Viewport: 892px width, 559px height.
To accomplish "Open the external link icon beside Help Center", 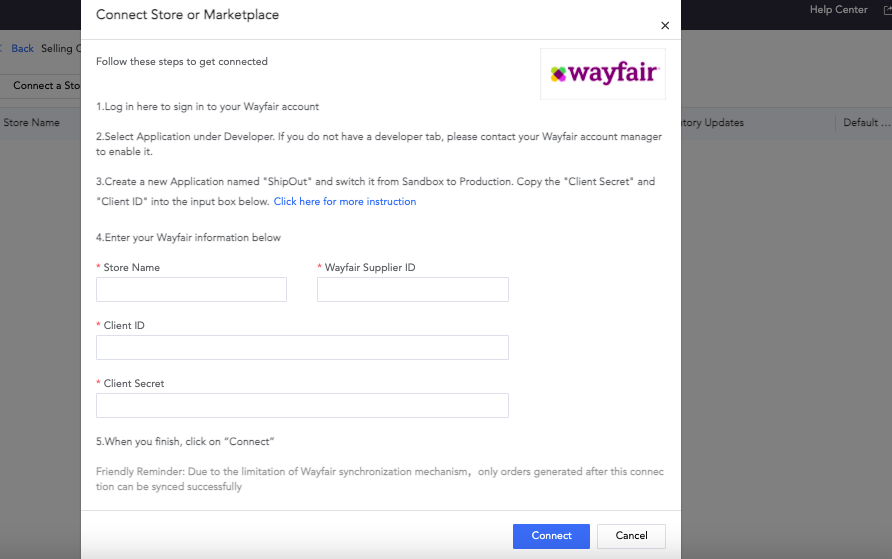I will click(887, 10).
